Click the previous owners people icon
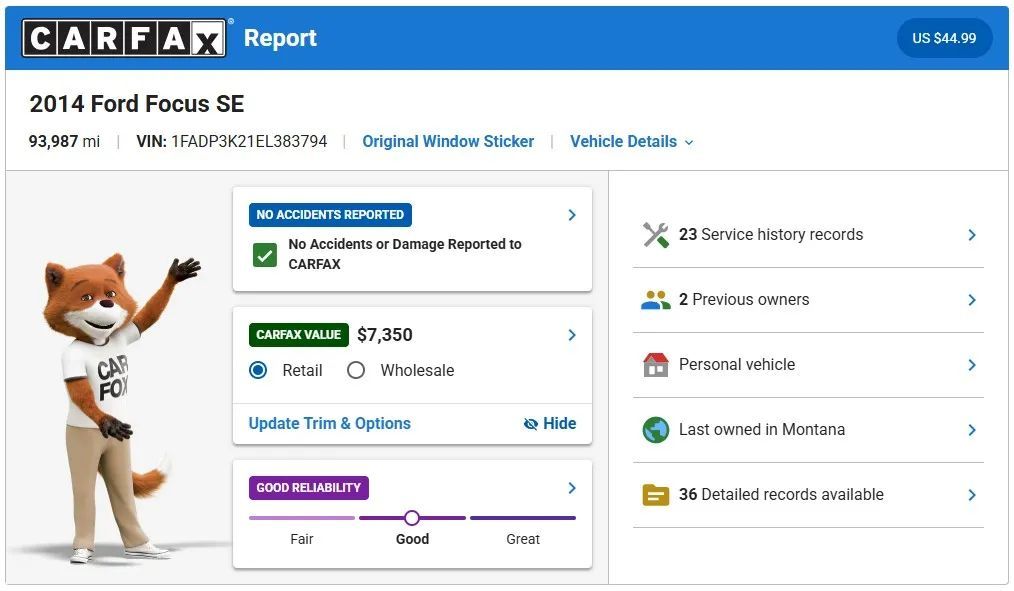1014x591 pixels. pyautogui.click(x=655, y=300)
